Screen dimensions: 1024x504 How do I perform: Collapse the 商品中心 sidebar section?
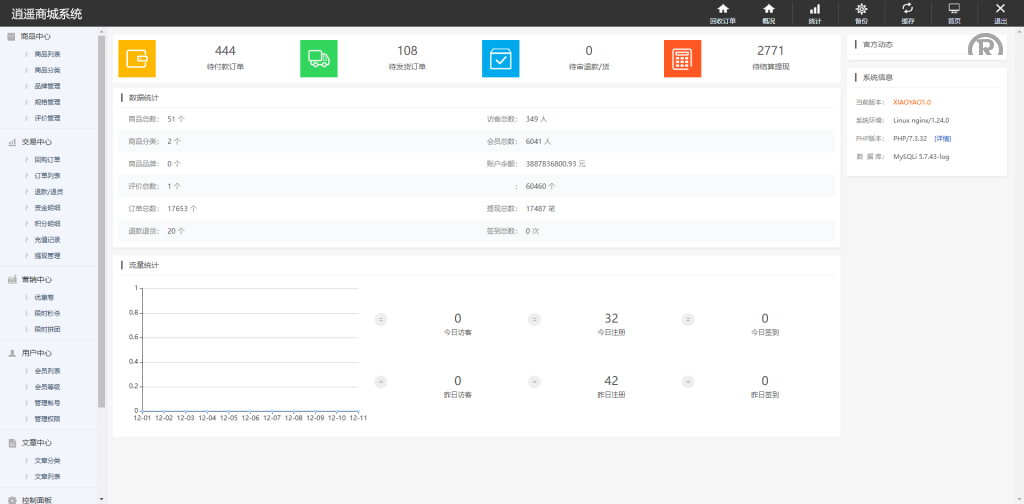pos(36,37)
